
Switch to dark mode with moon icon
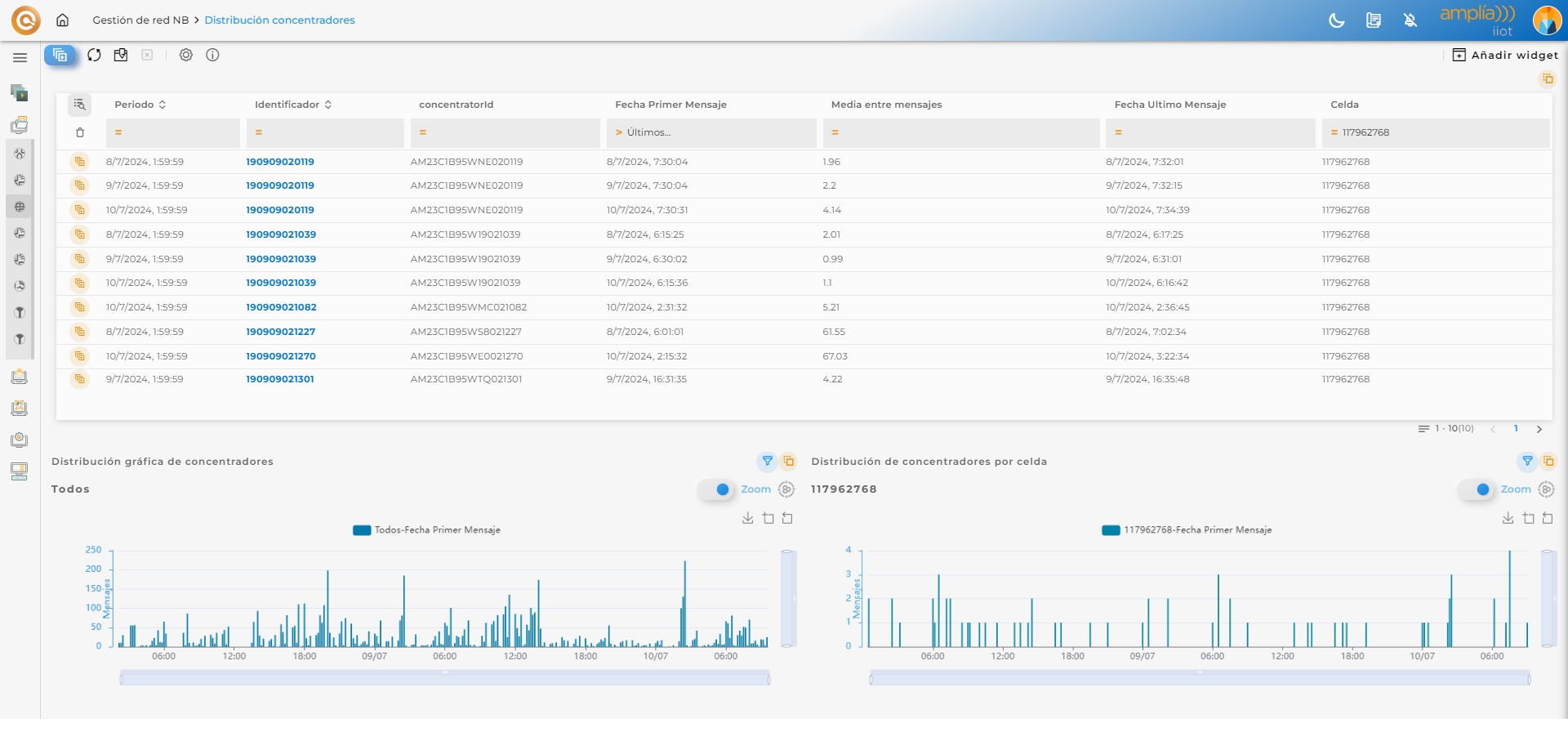(x=1337, y=20)
